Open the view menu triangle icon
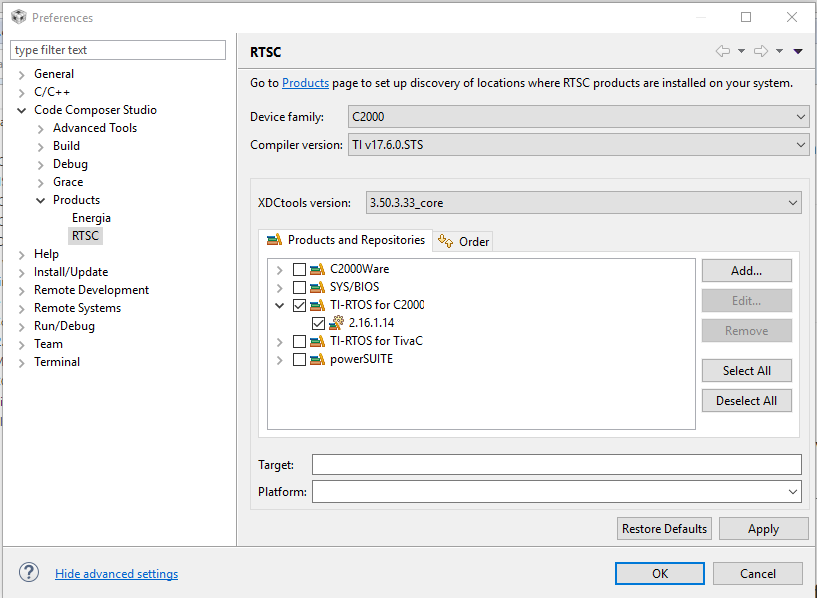Screen dimensions: 817x598 pyautogui.click(x=798, y=52)
